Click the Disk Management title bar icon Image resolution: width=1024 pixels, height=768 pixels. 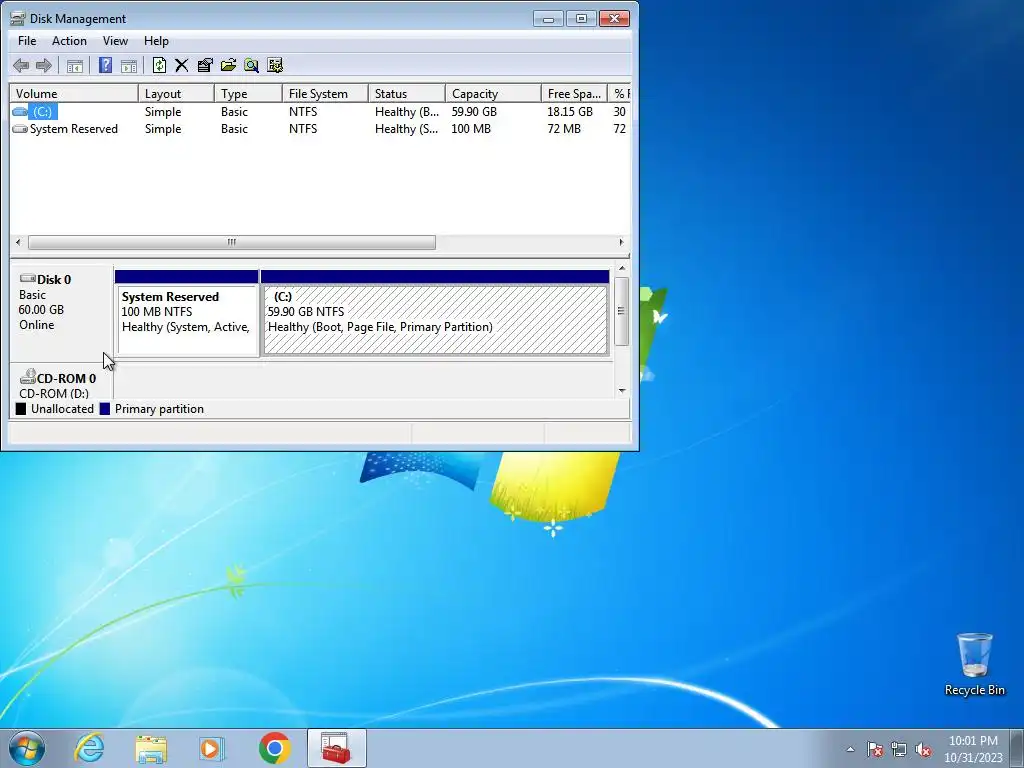18,18
